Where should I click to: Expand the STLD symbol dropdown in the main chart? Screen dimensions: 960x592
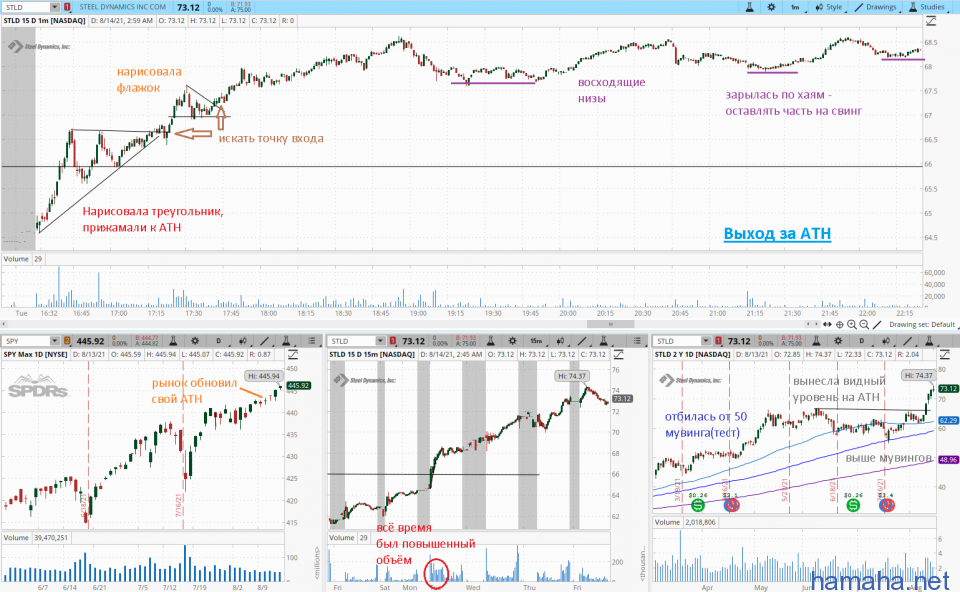pos(54,7)
